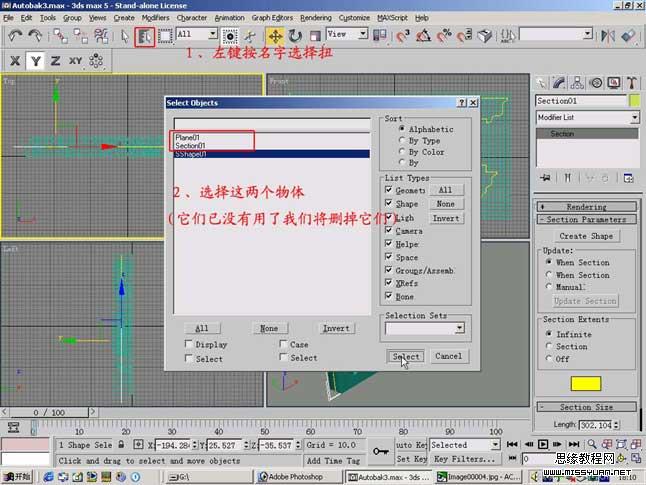Image resolution: width=646 pixels, height=485 pixels.
Task: Activate Select and Move tool
Action: [275, 36]
